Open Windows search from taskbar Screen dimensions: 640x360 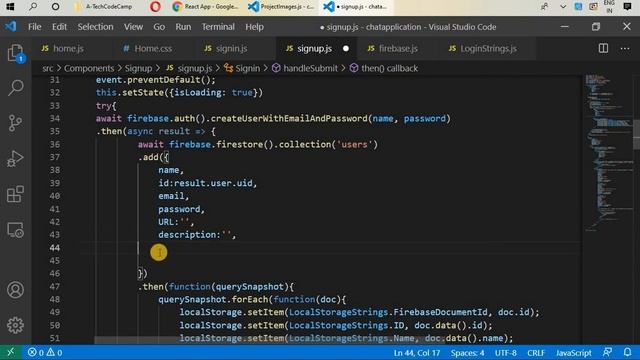(33, 7)
